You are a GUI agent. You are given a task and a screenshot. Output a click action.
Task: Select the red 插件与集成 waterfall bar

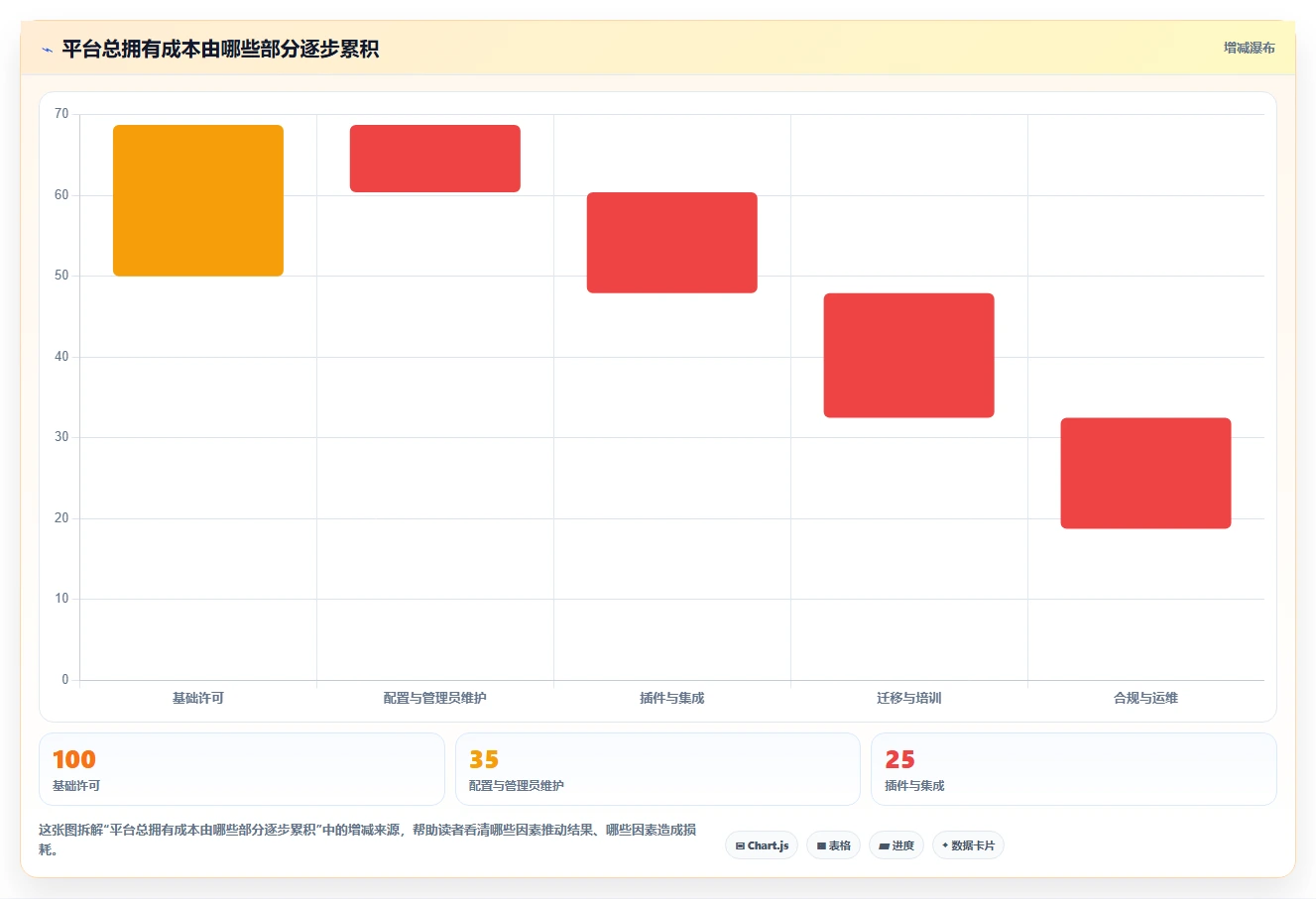(672, 243)
